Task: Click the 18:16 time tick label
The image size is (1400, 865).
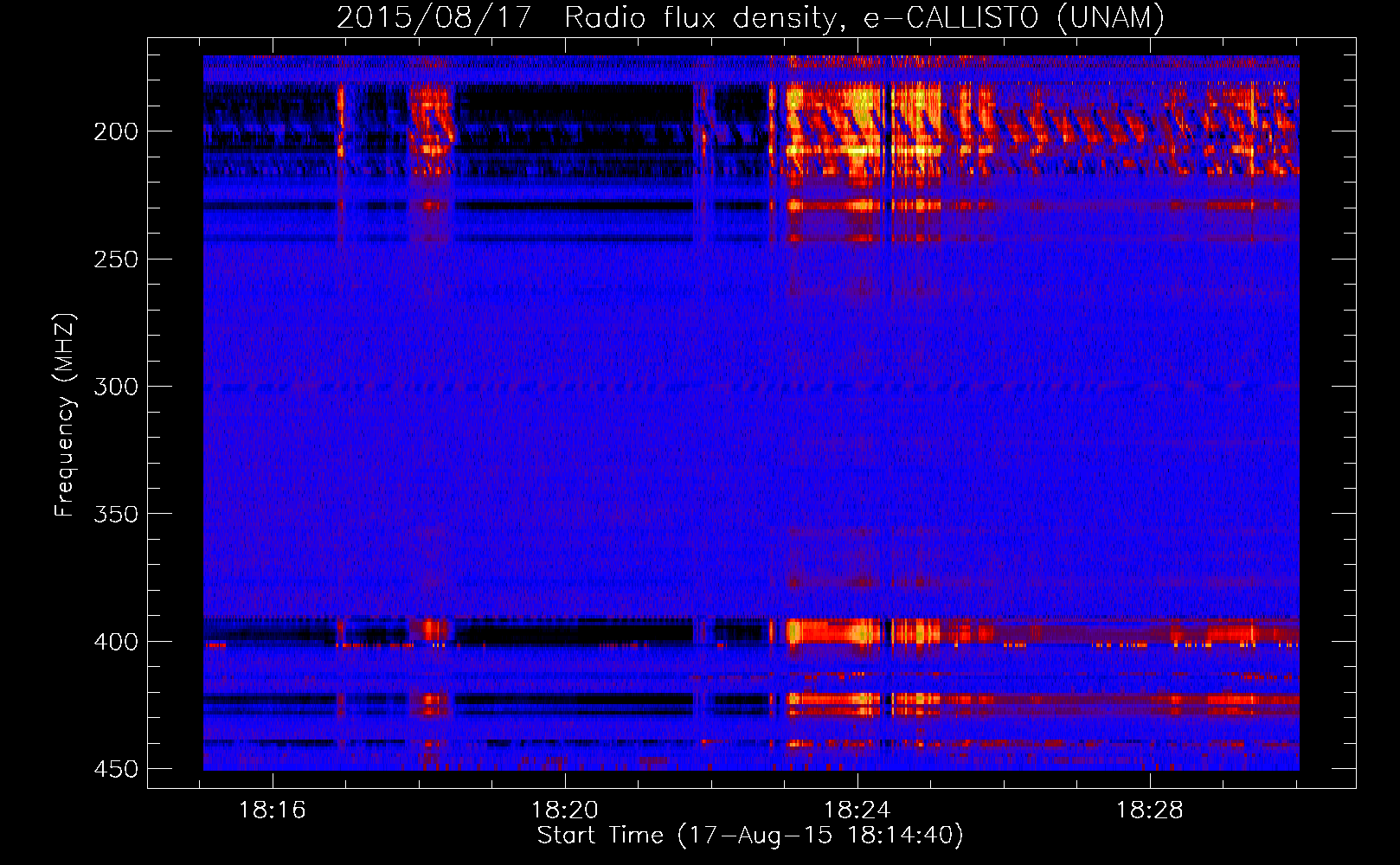Action: point(273,811)
